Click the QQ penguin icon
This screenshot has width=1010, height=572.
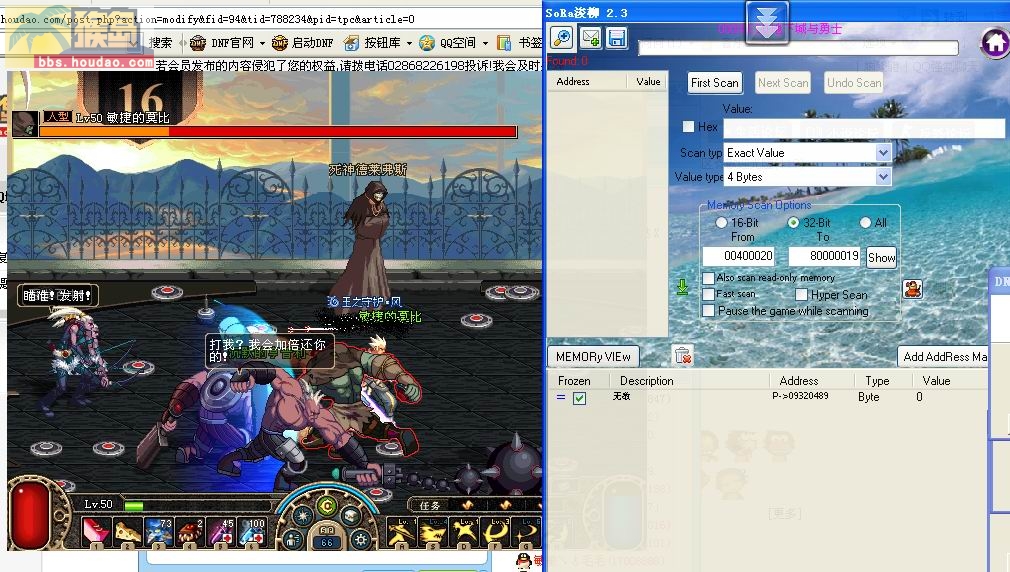(x=524, y=562)
